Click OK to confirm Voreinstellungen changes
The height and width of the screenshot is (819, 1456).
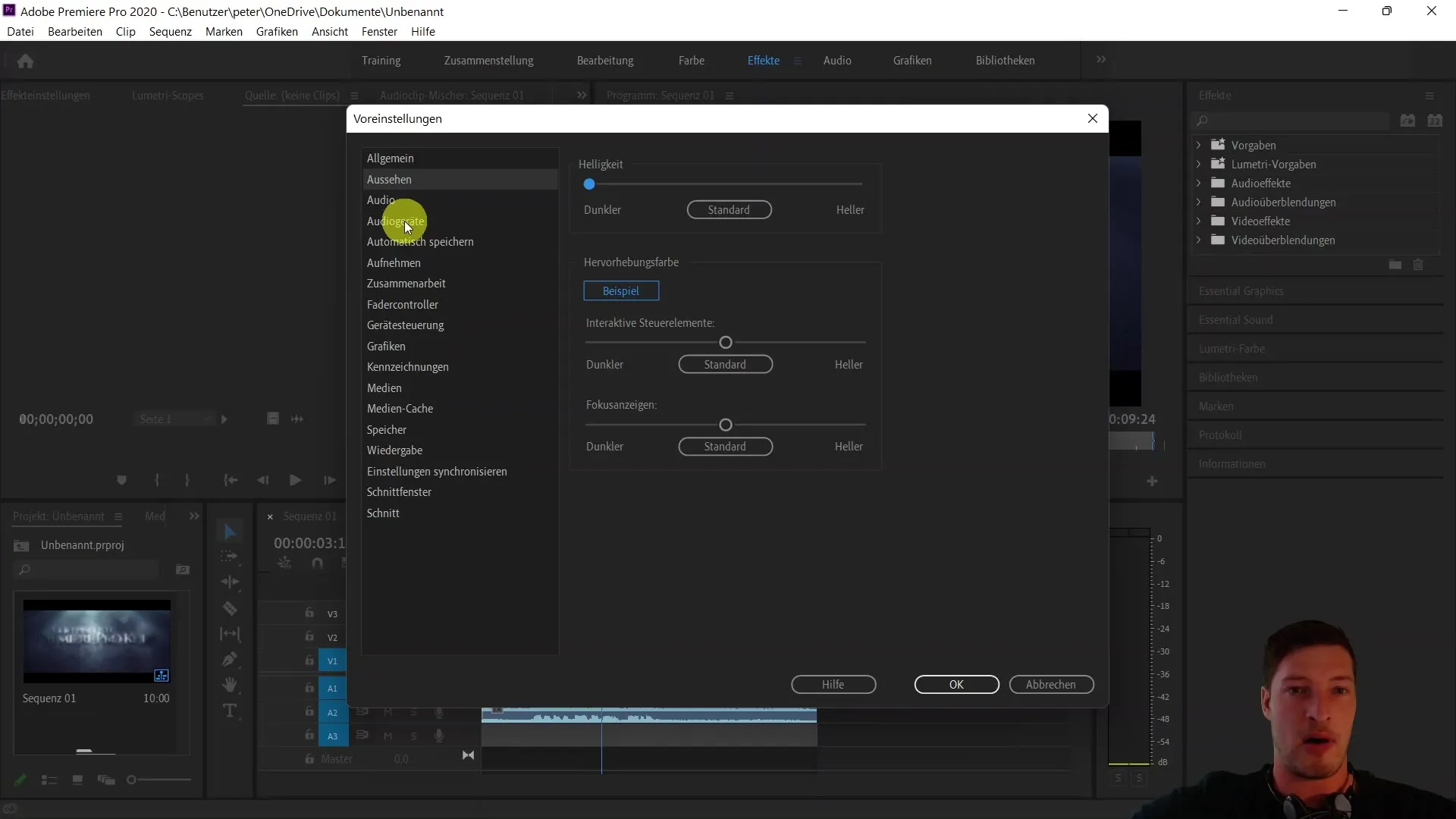(x=956, y=684)
